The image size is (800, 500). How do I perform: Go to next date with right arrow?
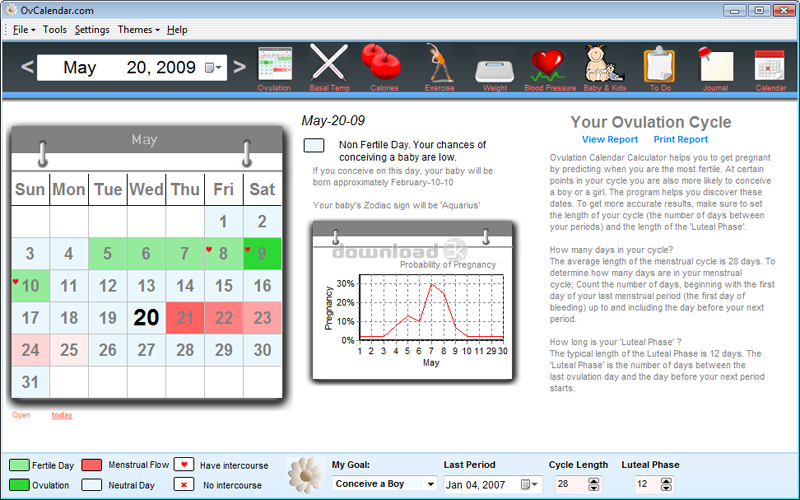(x=239, y=67)
